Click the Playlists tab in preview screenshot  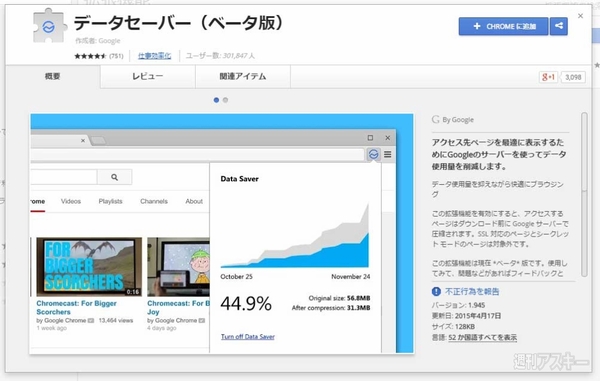[x=110, y=201]
